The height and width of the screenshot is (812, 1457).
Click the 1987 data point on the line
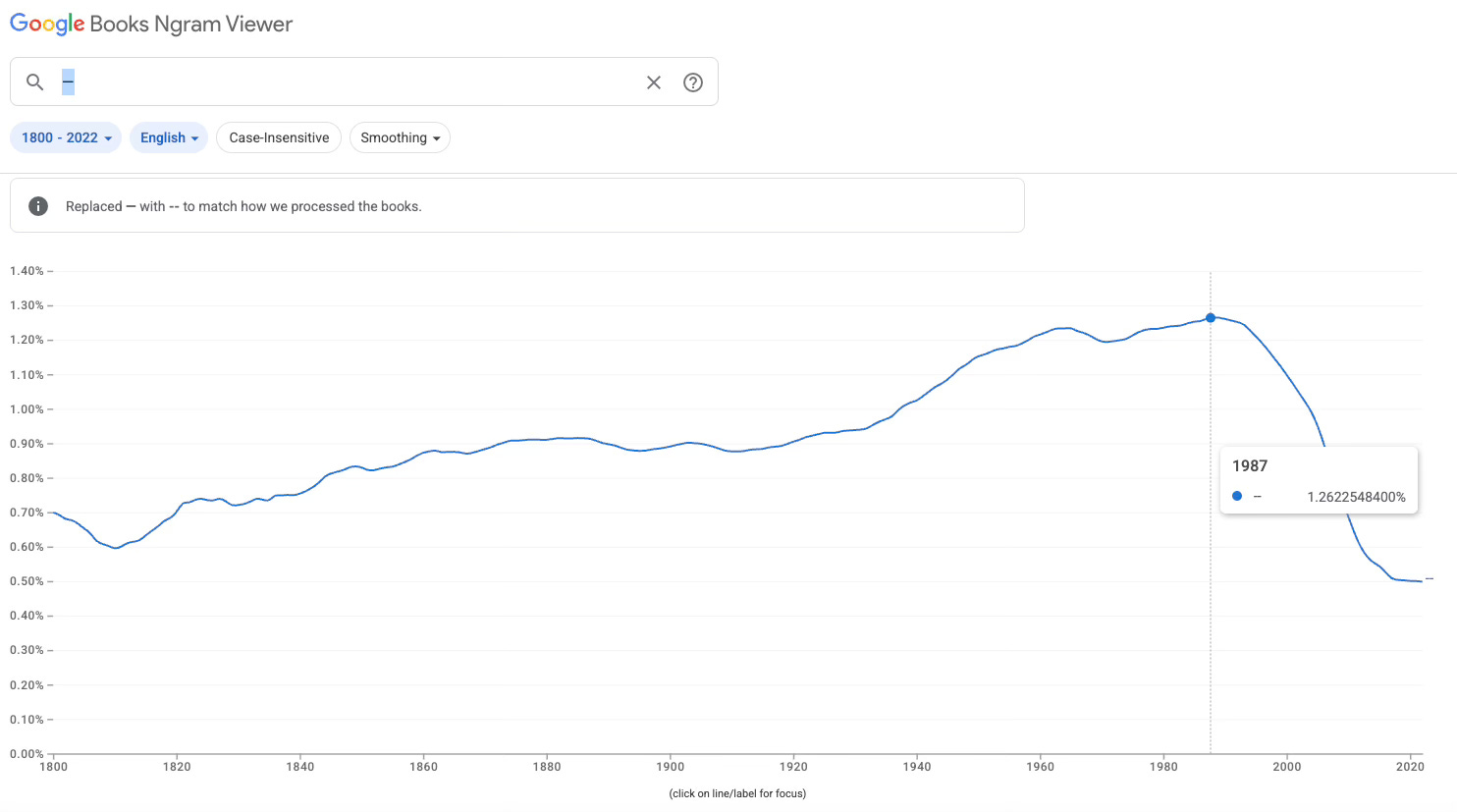(1211, 318)
